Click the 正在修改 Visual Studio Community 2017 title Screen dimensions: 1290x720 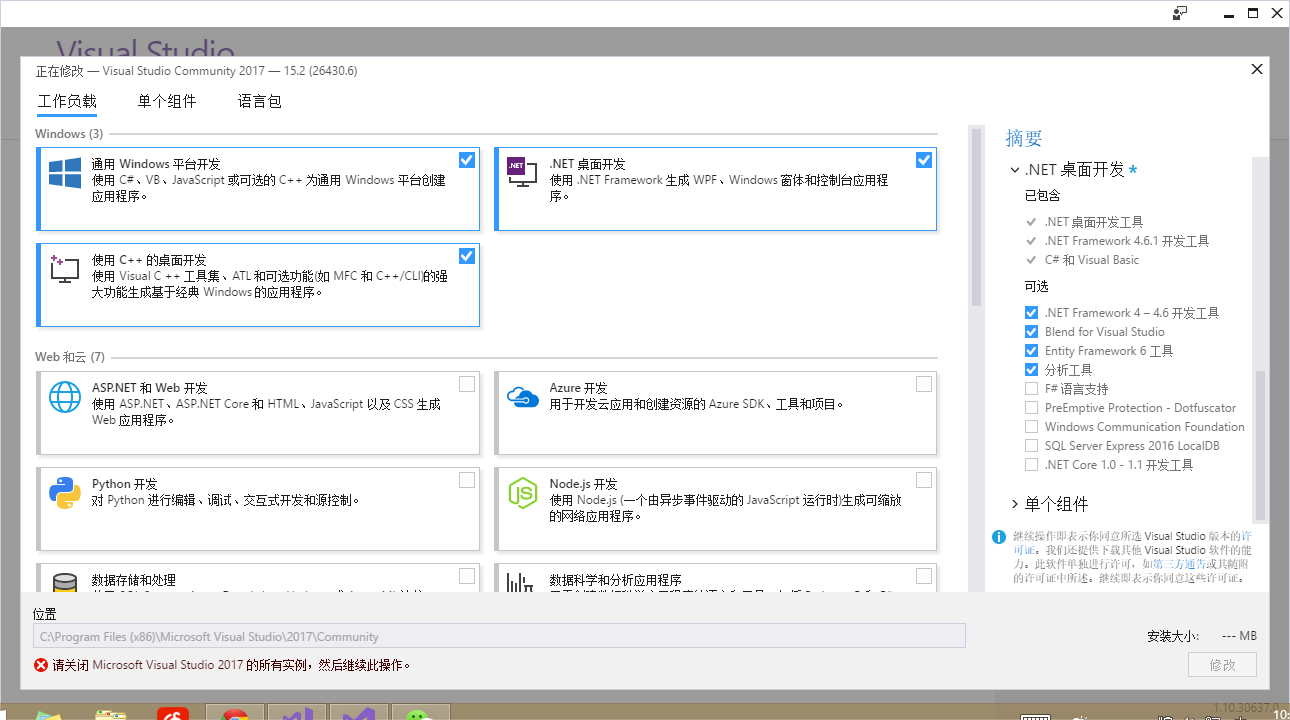coord(197,71)
